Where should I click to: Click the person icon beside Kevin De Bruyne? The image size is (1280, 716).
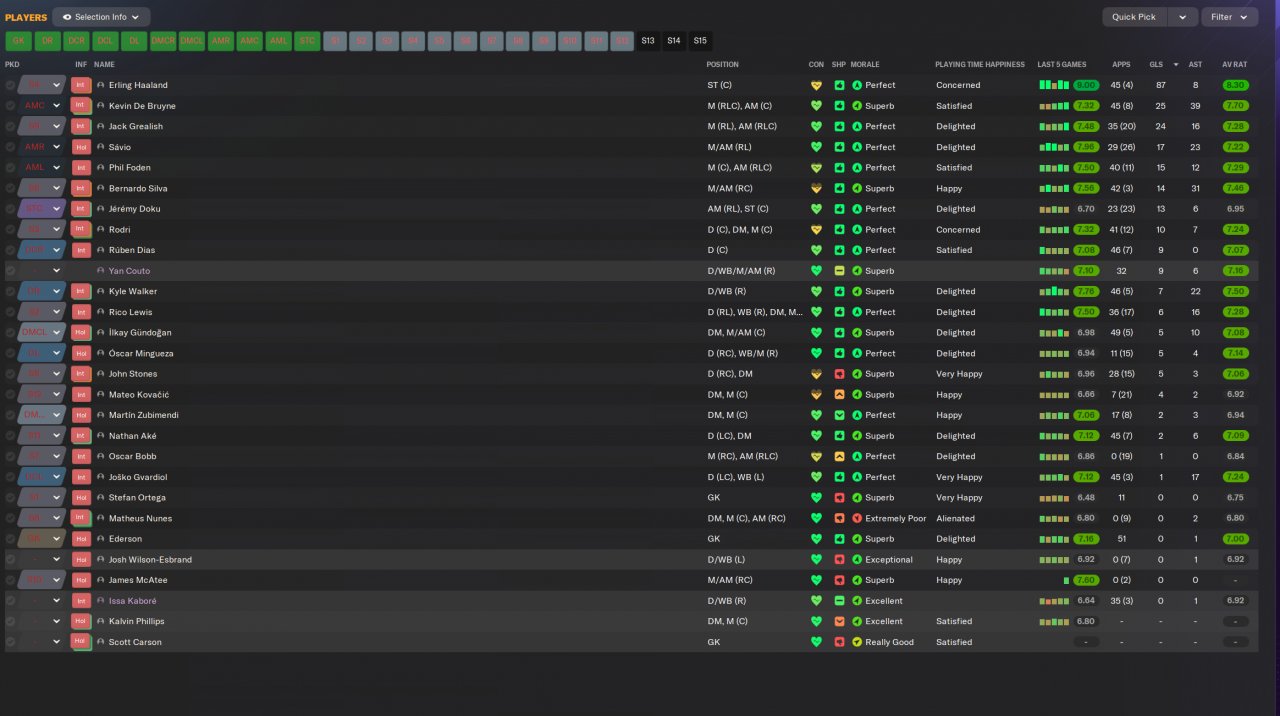(101, 106)
